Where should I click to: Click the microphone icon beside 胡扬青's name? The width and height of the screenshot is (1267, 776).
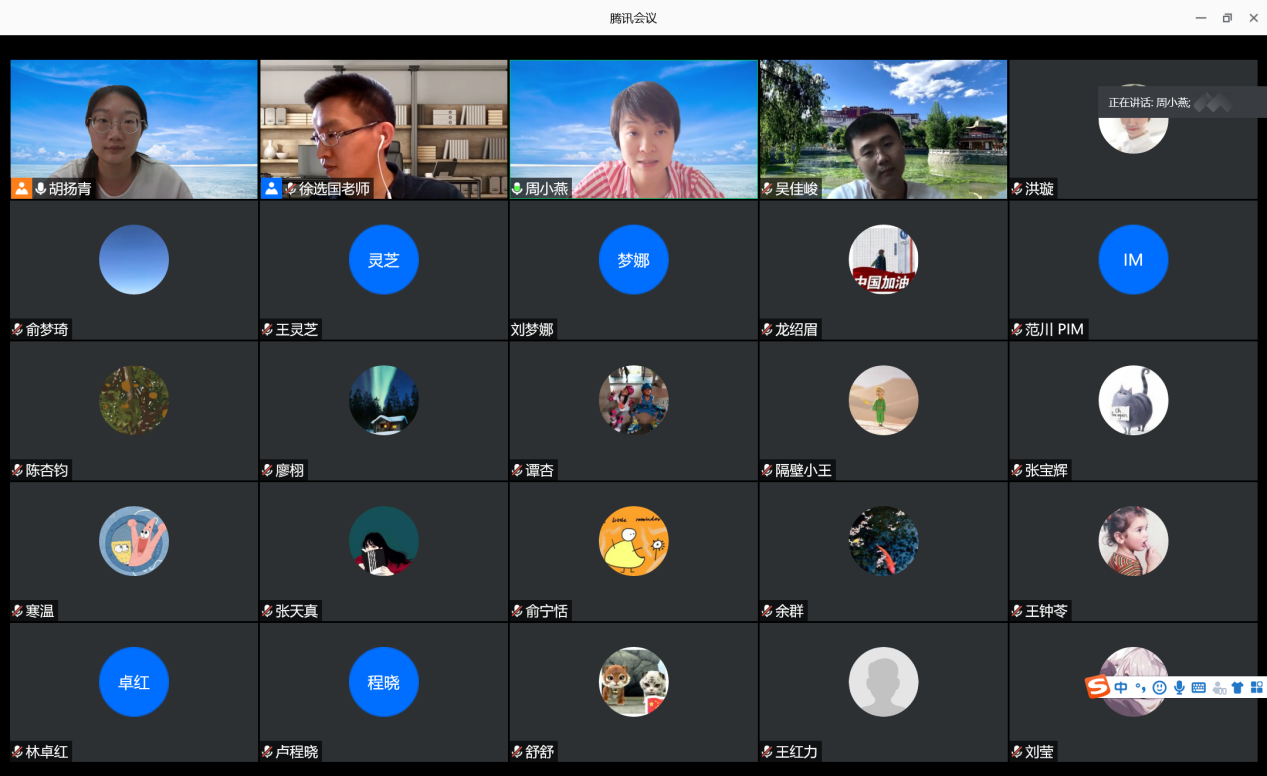(41, 188)
